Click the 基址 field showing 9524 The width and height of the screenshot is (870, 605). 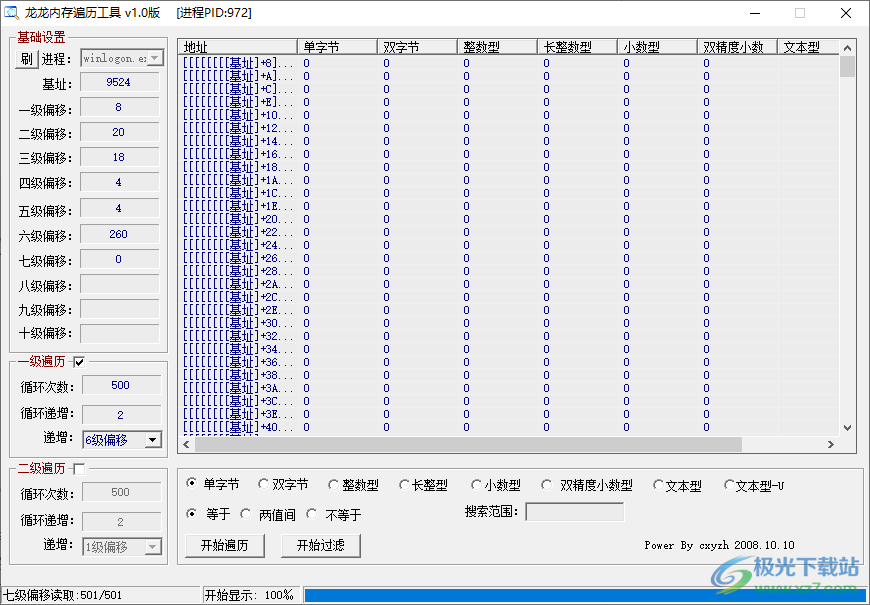118,82
